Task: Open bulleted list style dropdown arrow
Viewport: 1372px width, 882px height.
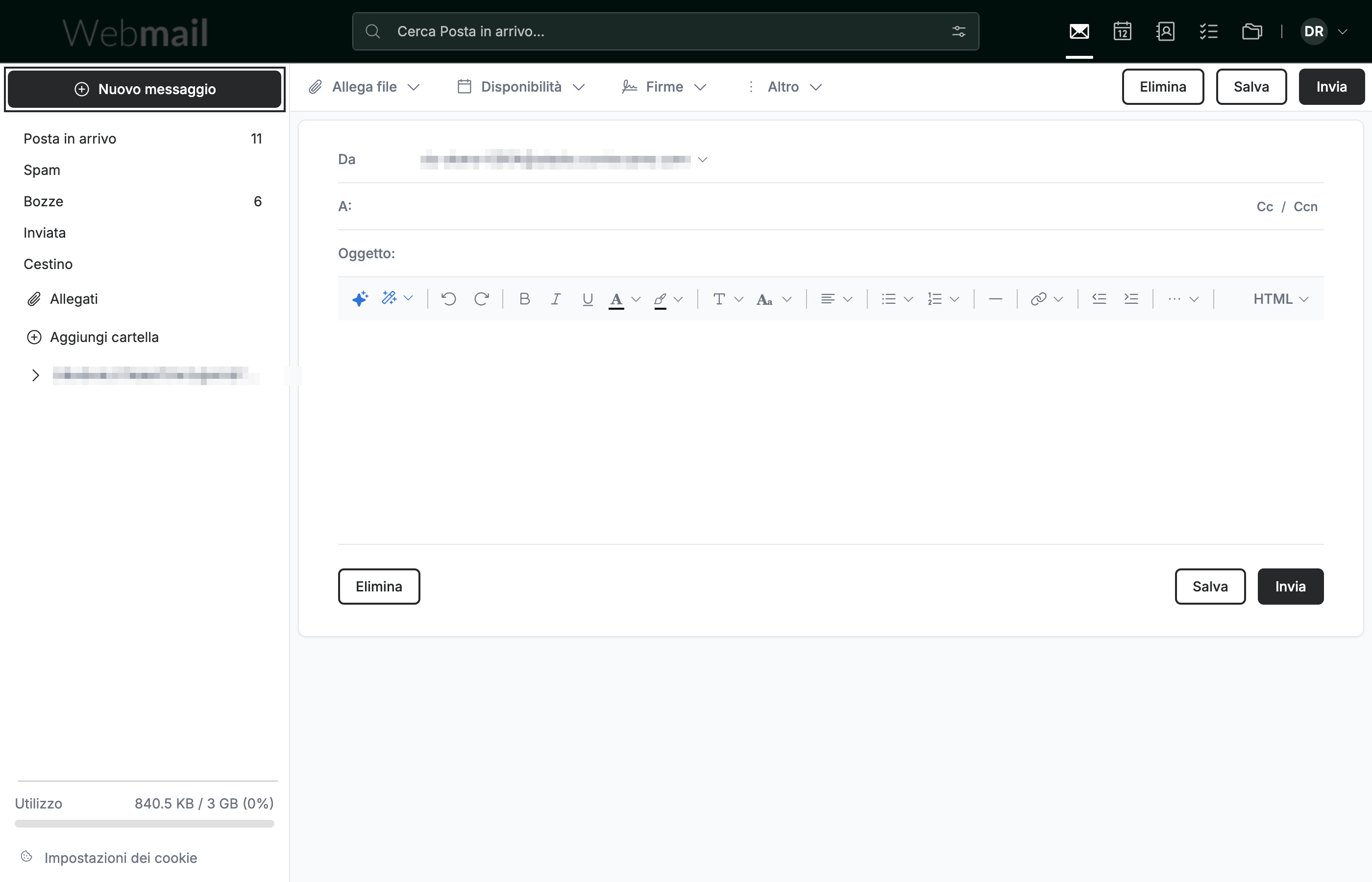Action: 908,299
